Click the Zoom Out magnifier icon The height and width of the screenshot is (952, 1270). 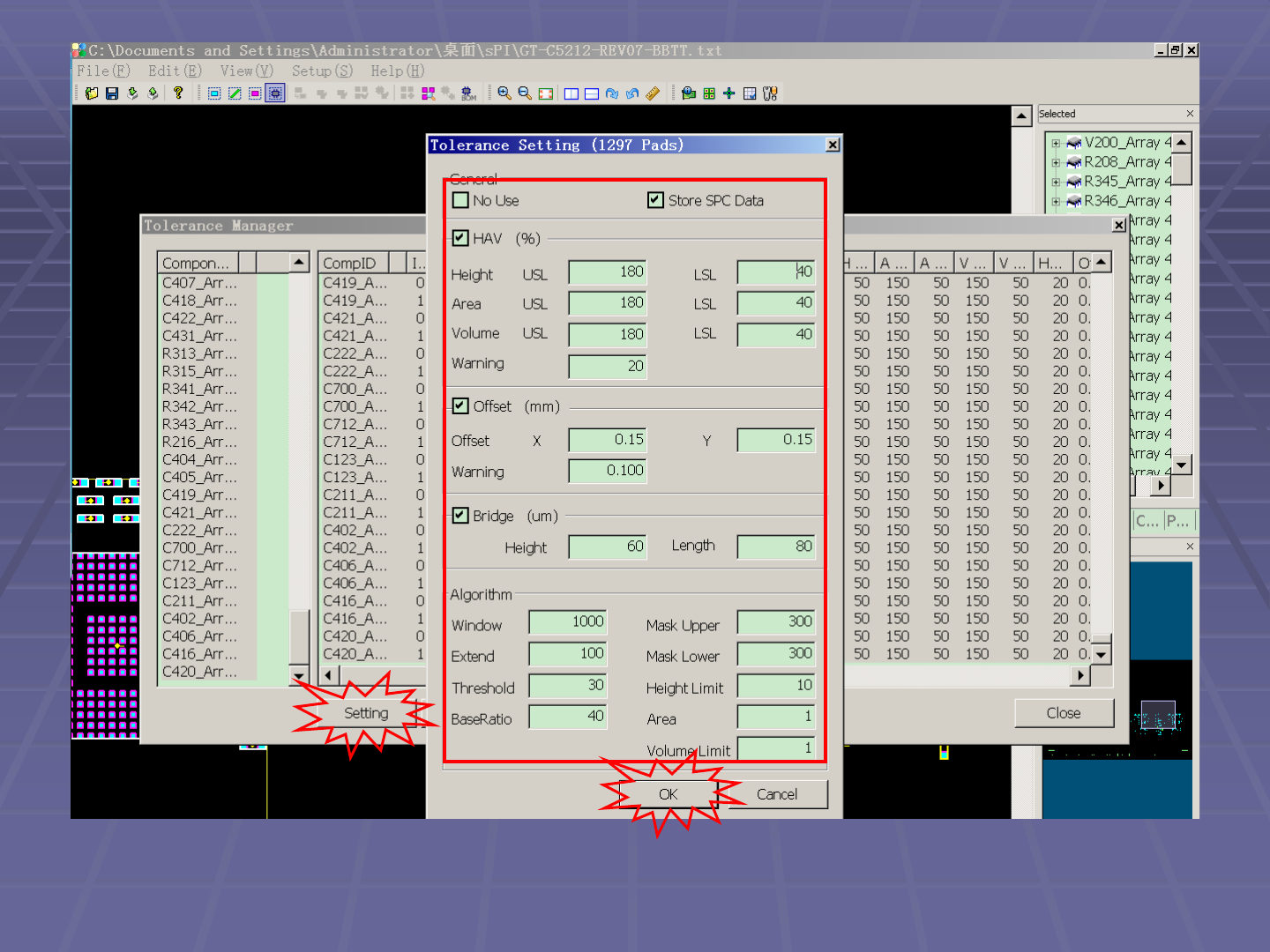525,93
